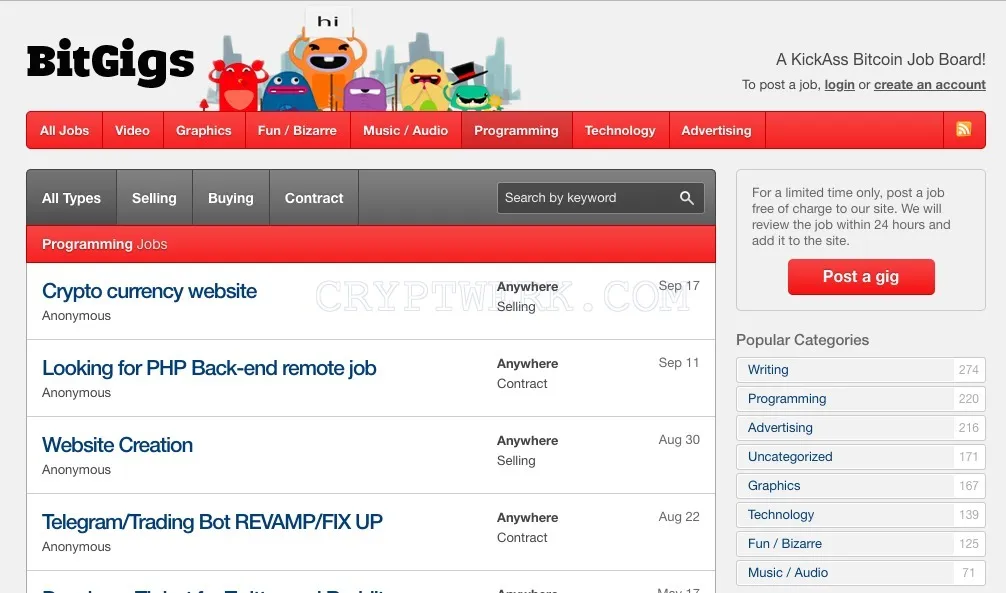Screen dimensions: 1006x593
Task: Click the Programming Jobs heading
Action: point(105,244)
